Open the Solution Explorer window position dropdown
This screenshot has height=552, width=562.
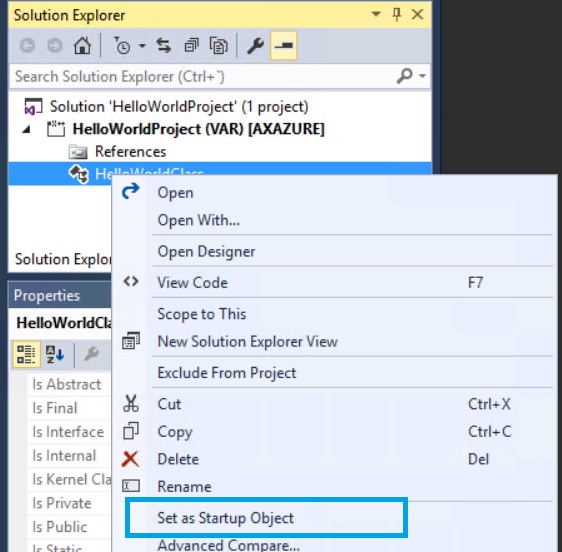click(376, 14)
